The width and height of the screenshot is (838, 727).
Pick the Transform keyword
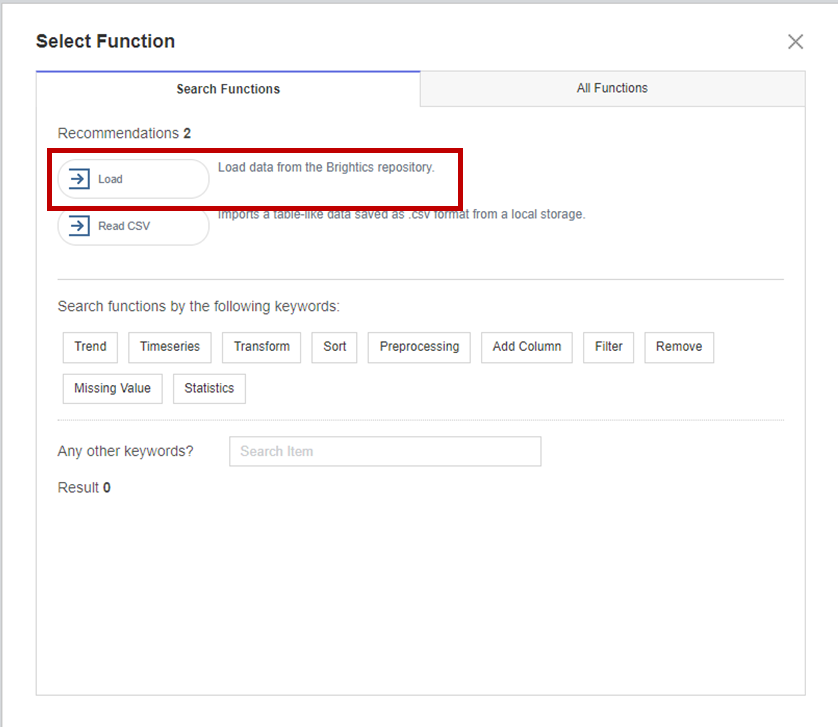[261, 347]
